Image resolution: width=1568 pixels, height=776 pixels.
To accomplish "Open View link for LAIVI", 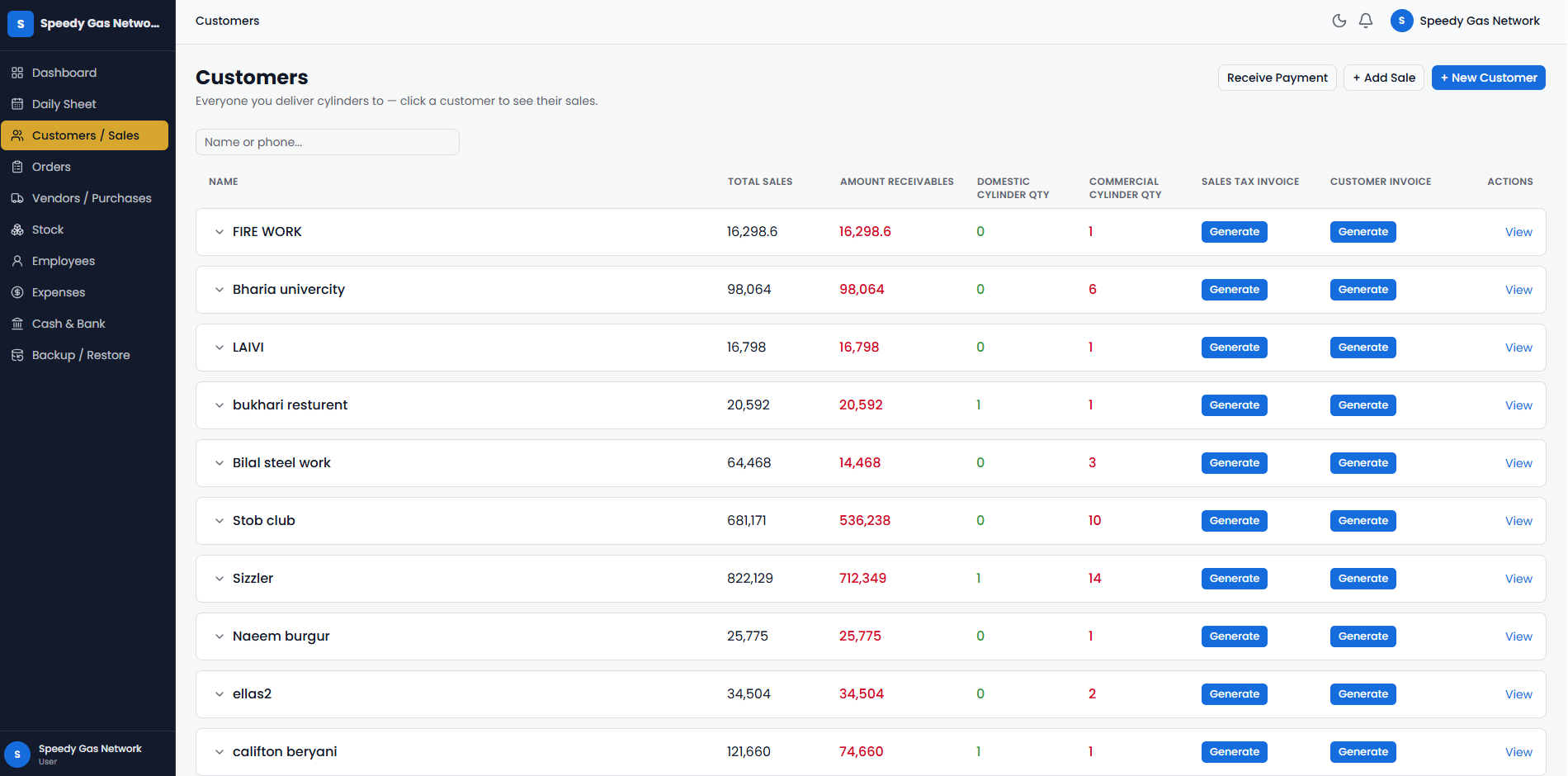I will coord(1518,348).
